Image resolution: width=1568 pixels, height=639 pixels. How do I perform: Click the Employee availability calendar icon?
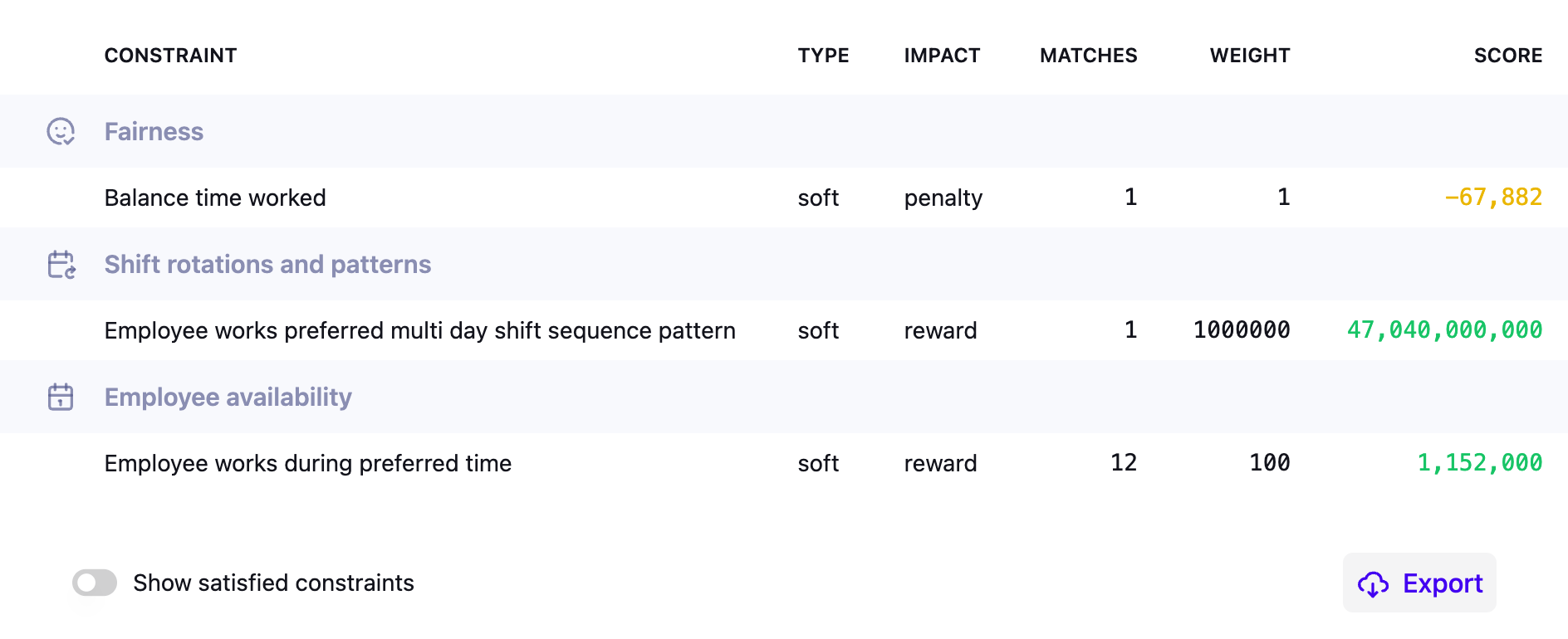61,397
